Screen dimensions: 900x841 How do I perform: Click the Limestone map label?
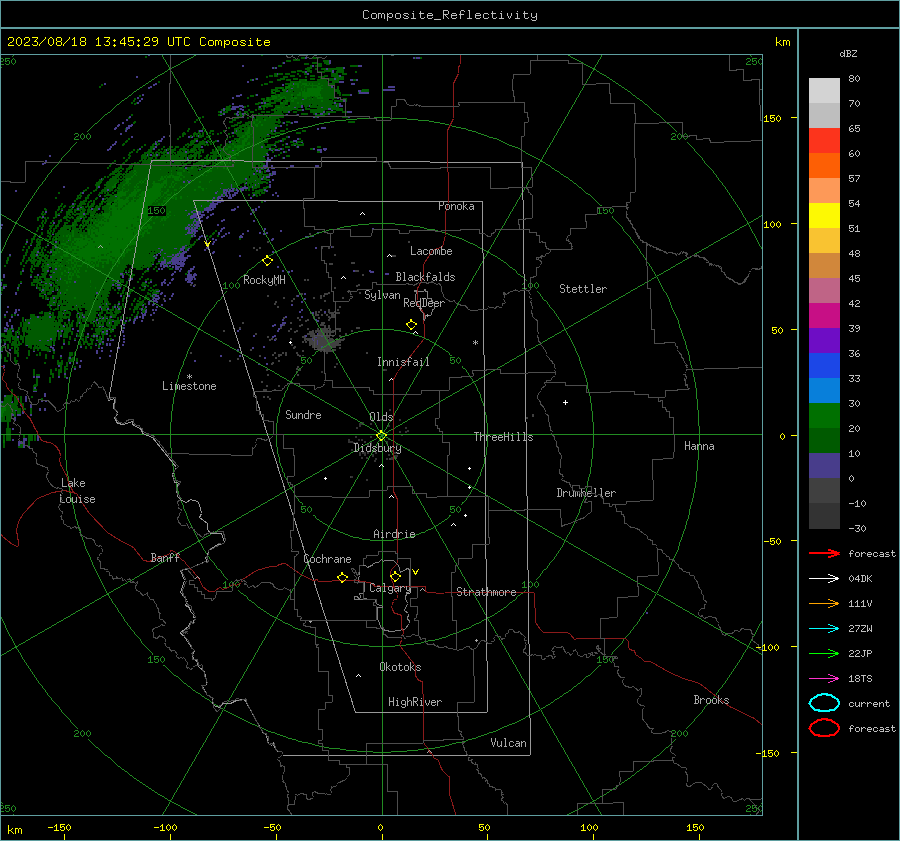[x=189, y=386]
